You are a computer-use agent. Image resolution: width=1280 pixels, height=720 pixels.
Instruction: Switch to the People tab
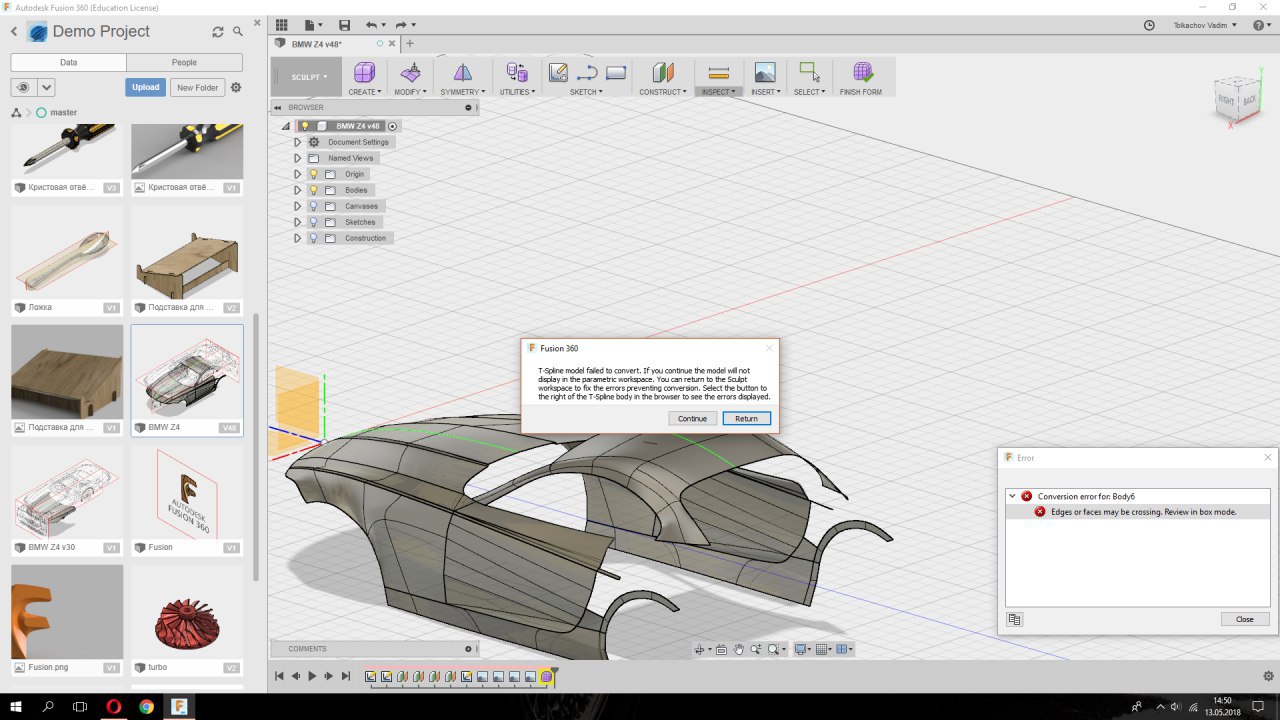click(x=184, y=62)
